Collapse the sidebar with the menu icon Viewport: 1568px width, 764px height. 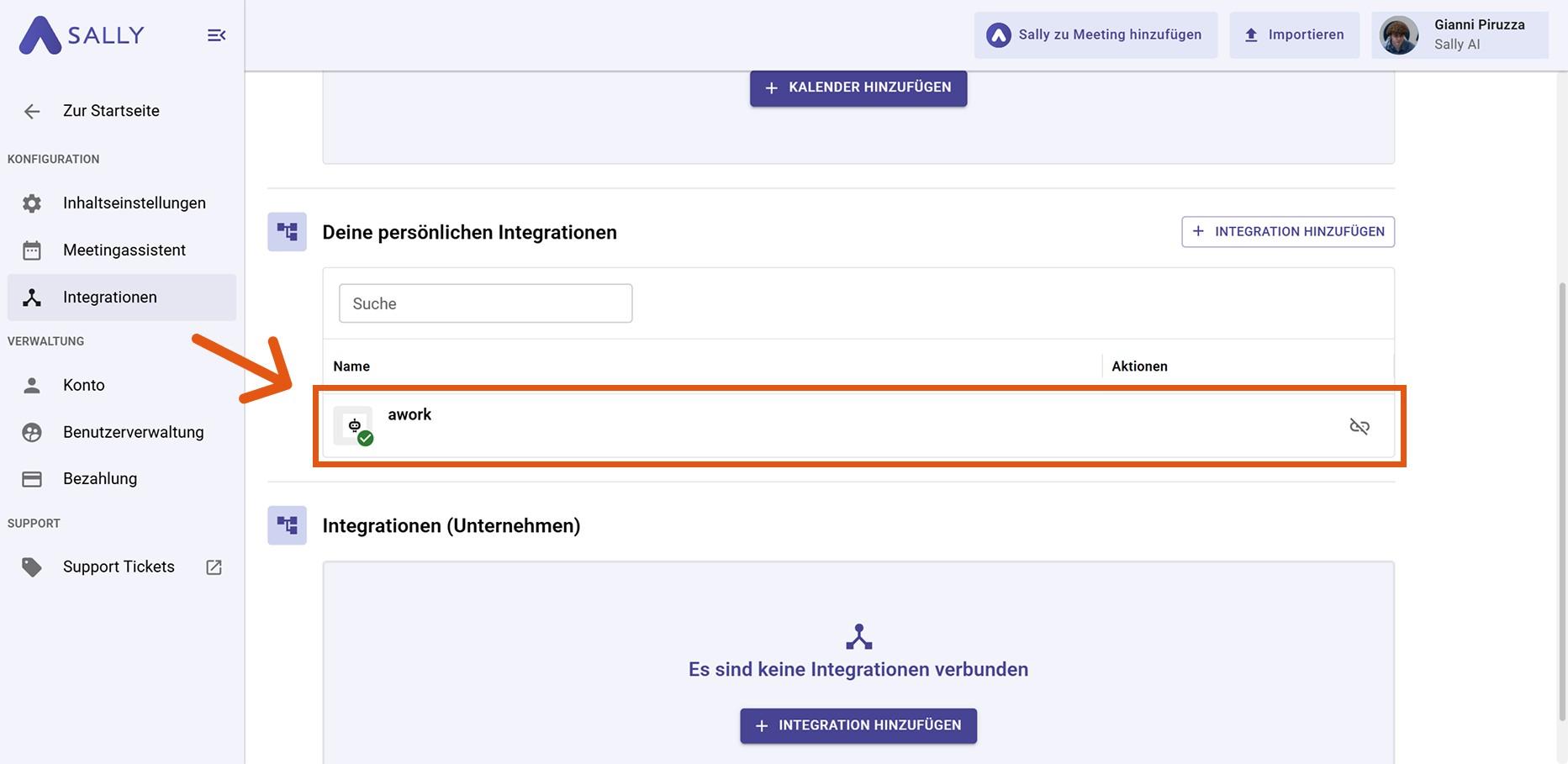[x=216, y=35]
